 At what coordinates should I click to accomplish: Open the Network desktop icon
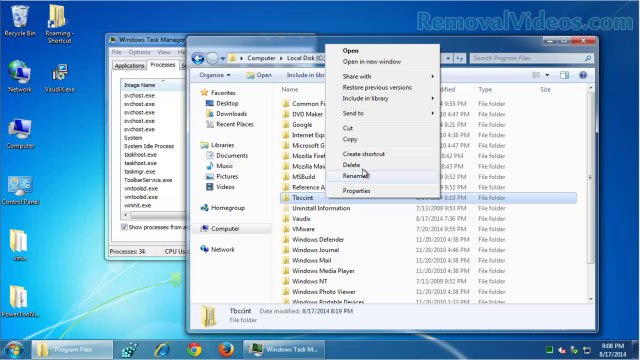click(x=20, y=76)
